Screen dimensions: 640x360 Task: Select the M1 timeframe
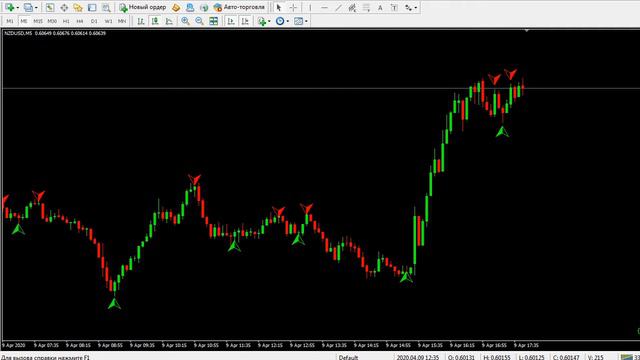click(x=10, y=21)
